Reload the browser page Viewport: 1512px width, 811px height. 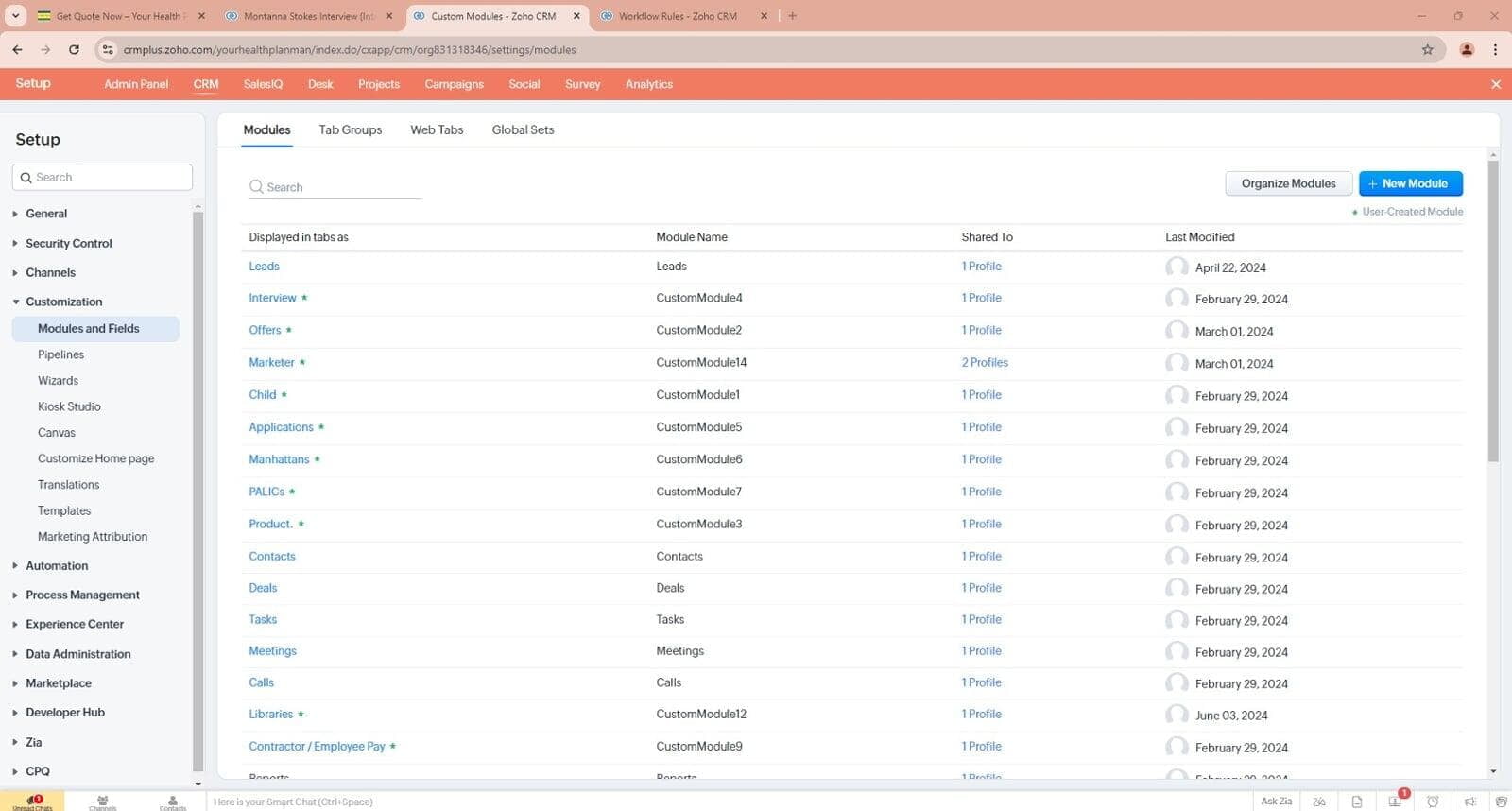74,49
